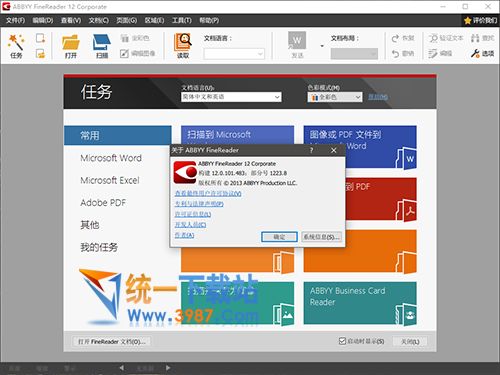Open the ABBYY Business Card Reader tile
Viewport: 500px width, 375px height.
coord(360,303)
